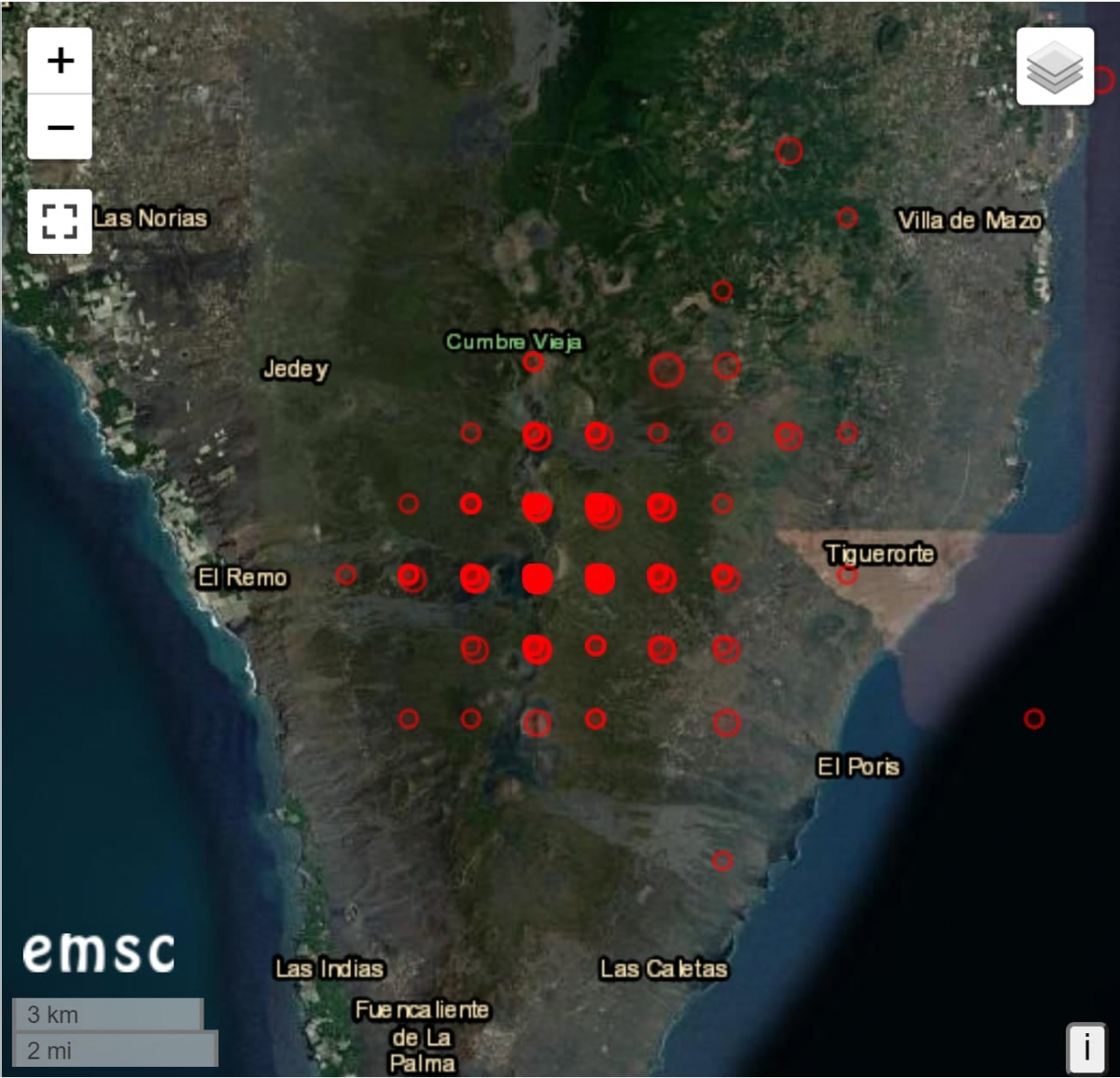Image resolution: width=1120 pixels, height=1078 pixels.
Task: Click the earthquake marker nearest El Remo label
Action: pos(346,575)
